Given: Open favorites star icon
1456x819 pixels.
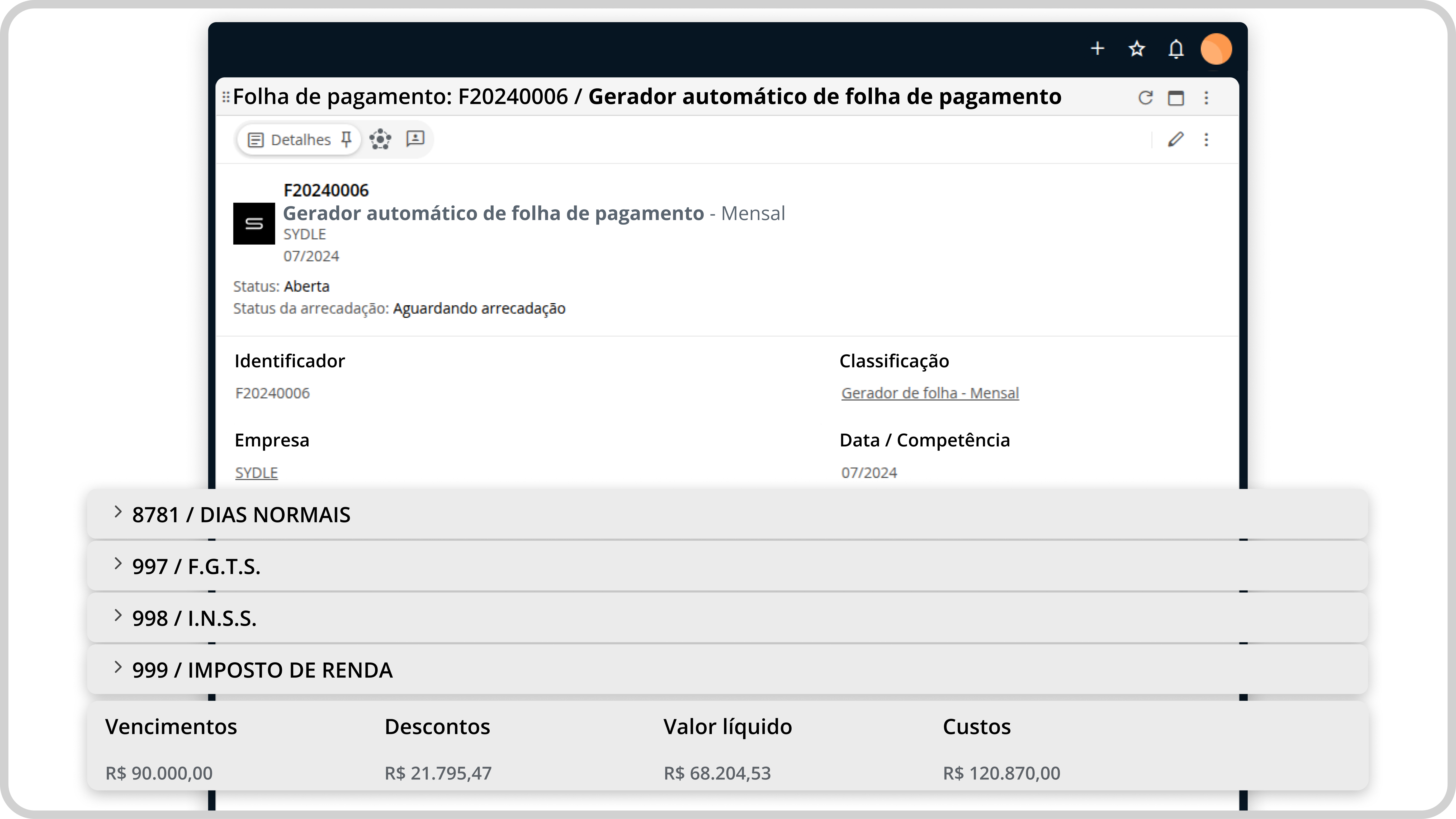Looking at the screenshot, I should (x=1137, y=49).
